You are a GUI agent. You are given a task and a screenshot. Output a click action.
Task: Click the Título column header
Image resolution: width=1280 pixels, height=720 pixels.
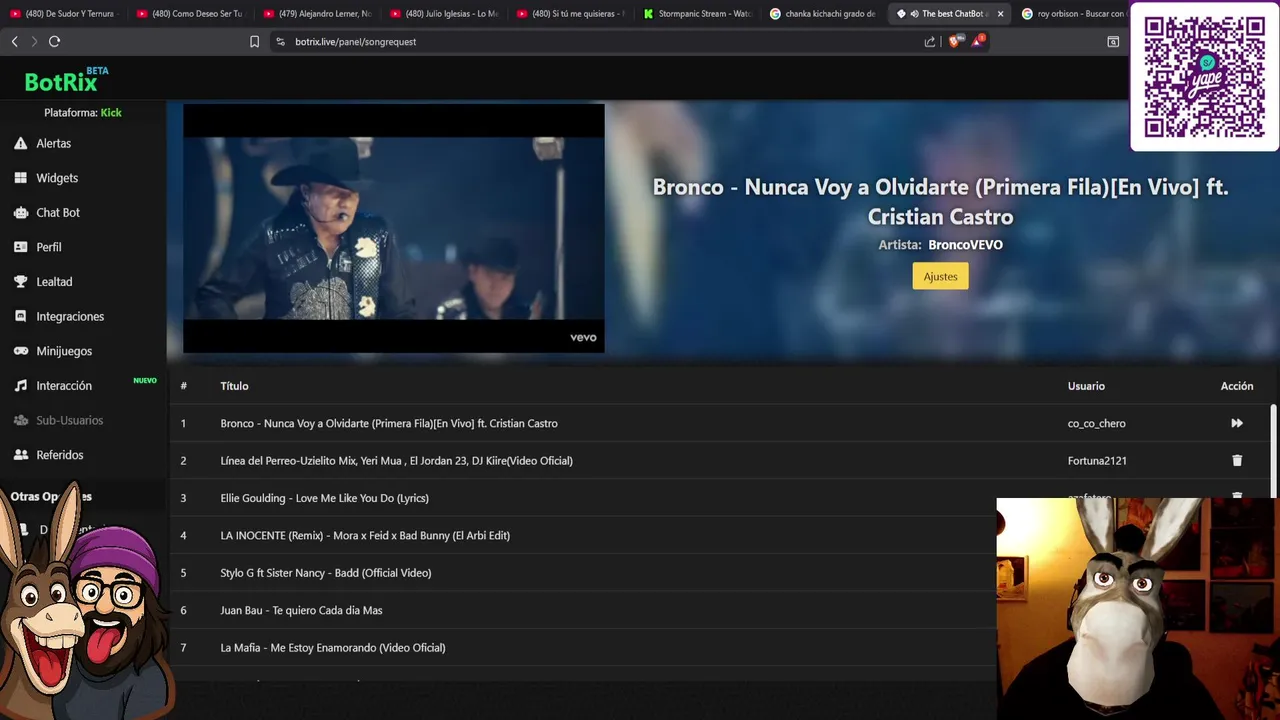[234, 386]
